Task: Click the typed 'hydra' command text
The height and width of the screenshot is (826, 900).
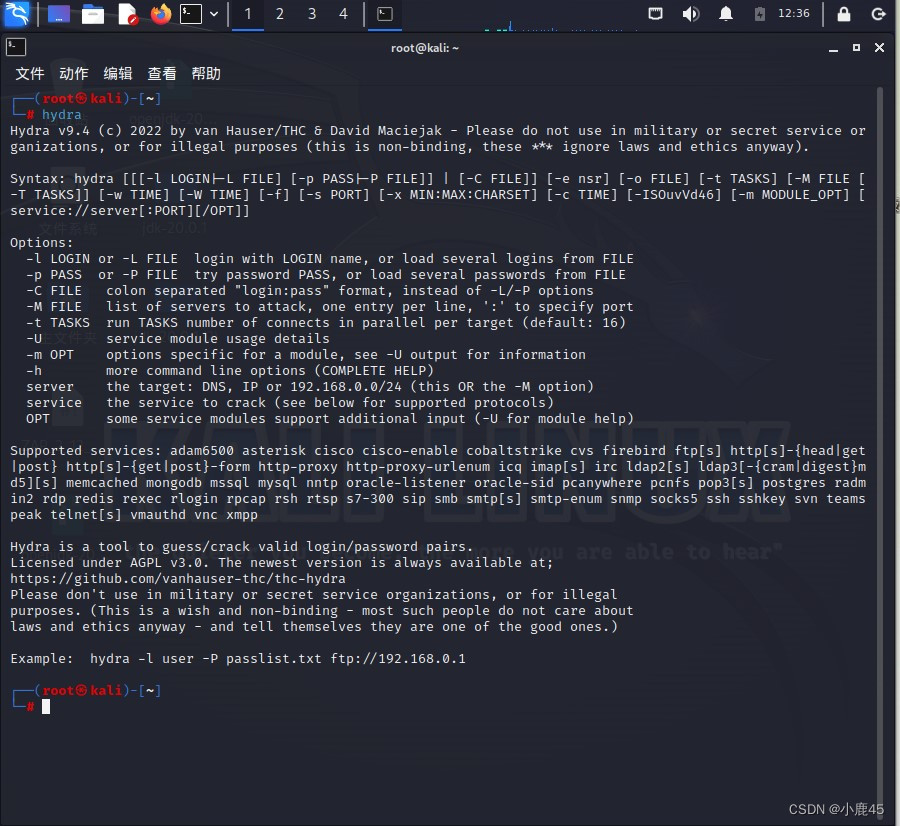Action: pos(61,115)
